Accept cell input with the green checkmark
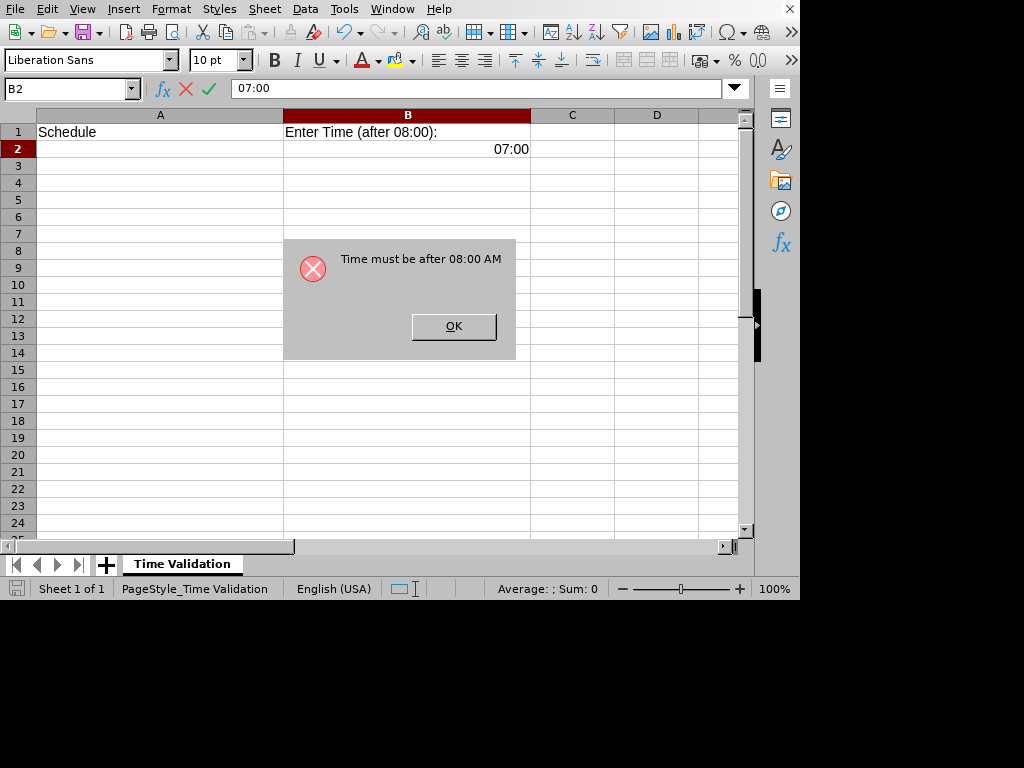 click(209, 89)
